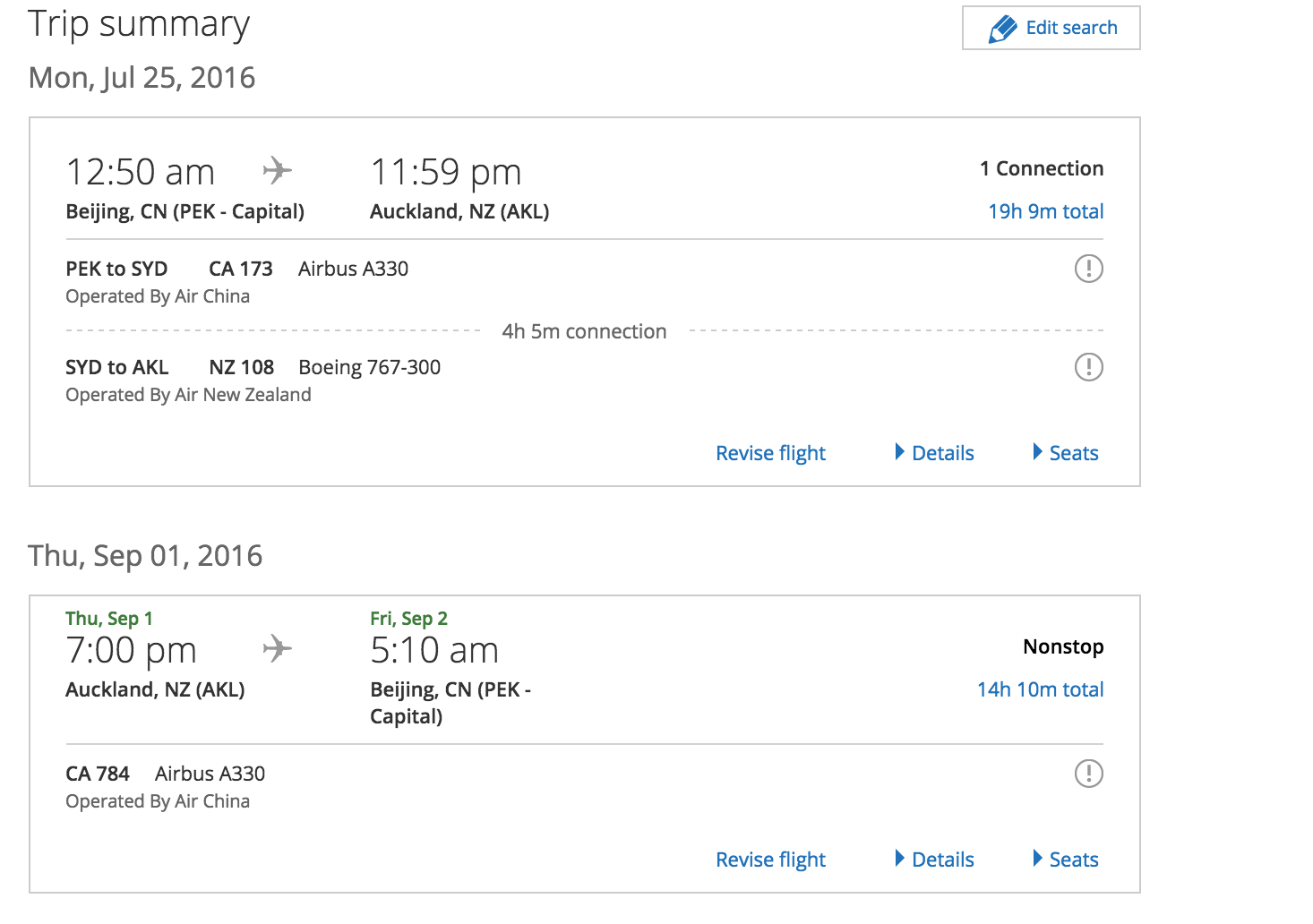The image size is (1313, 924).
Task: Click the airplane icon on Auckland–Beijing flight
Action: tap(278, 648)
